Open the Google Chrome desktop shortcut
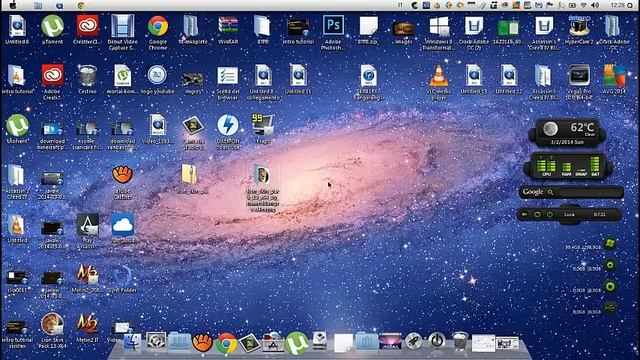 pyautogui.click(x=158, y=26)
